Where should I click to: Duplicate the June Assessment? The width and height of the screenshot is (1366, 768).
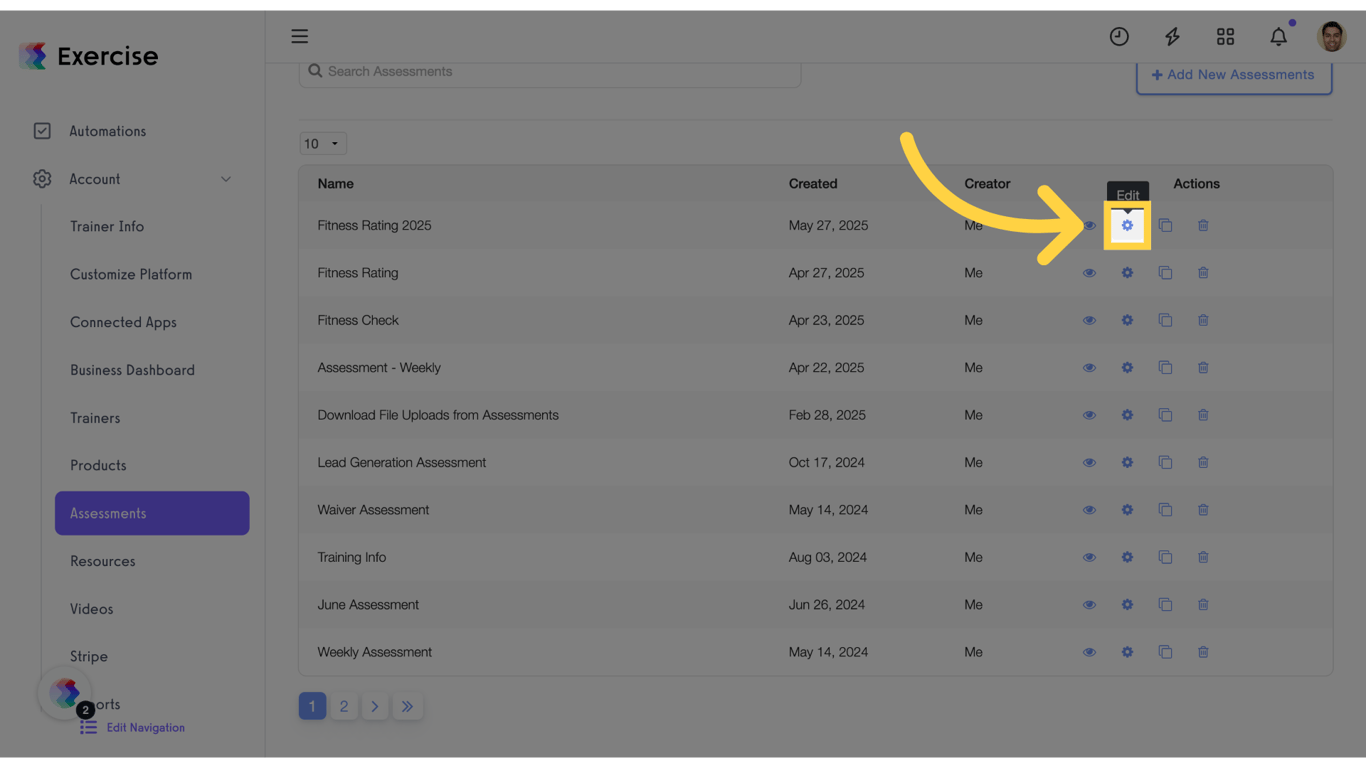coord(1165,605)
